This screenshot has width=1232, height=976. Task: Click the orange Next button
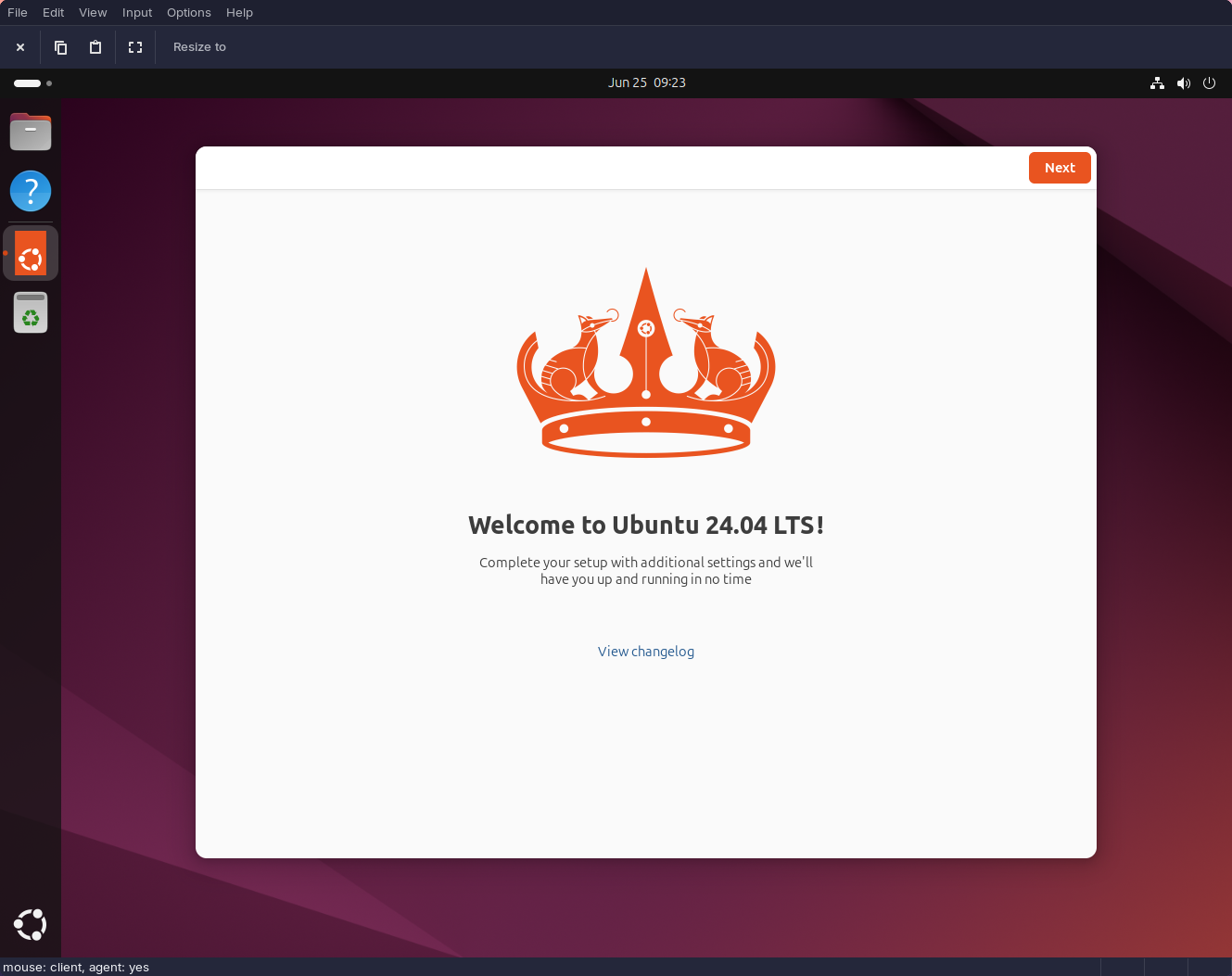click(1060, 168)
